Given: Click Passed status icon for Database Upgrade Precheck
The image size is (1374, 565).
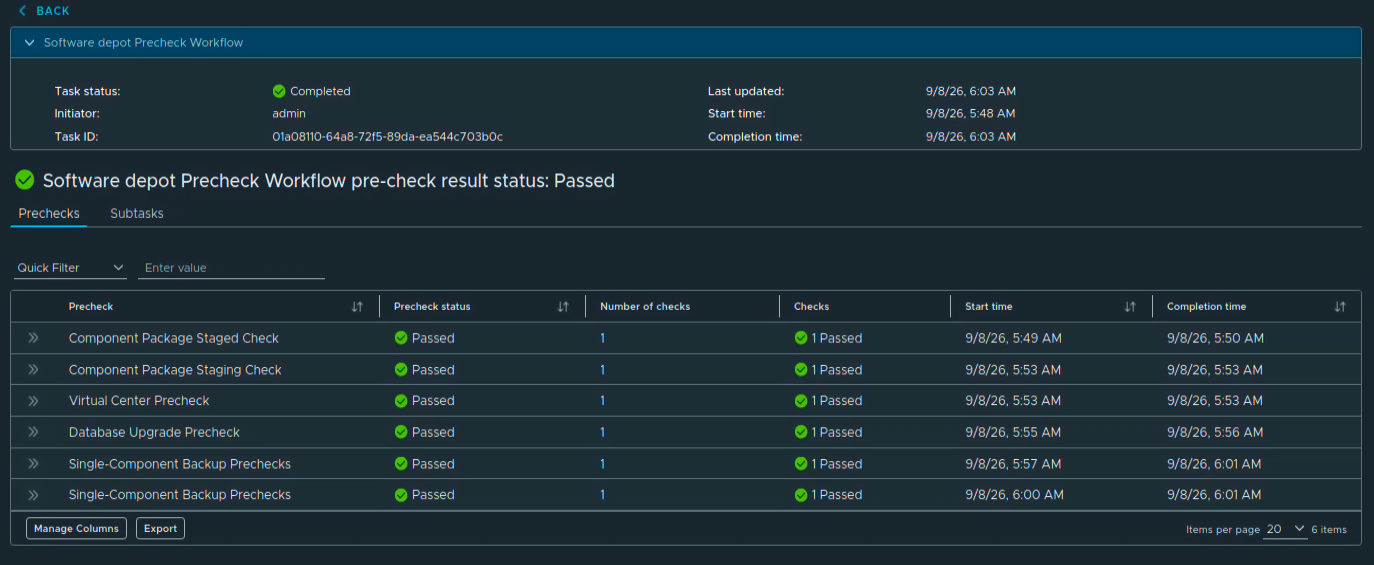Looking at the screenshot, I should (x=401, y=432).
